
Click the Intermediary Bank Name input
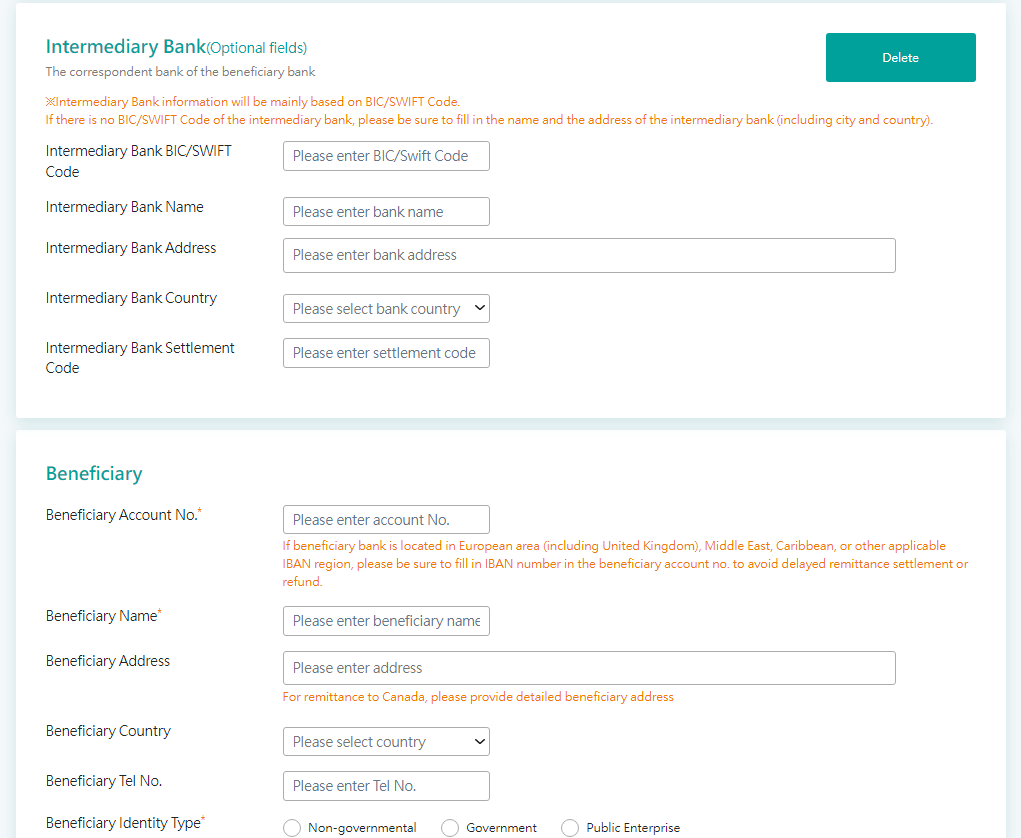point(386,212)
